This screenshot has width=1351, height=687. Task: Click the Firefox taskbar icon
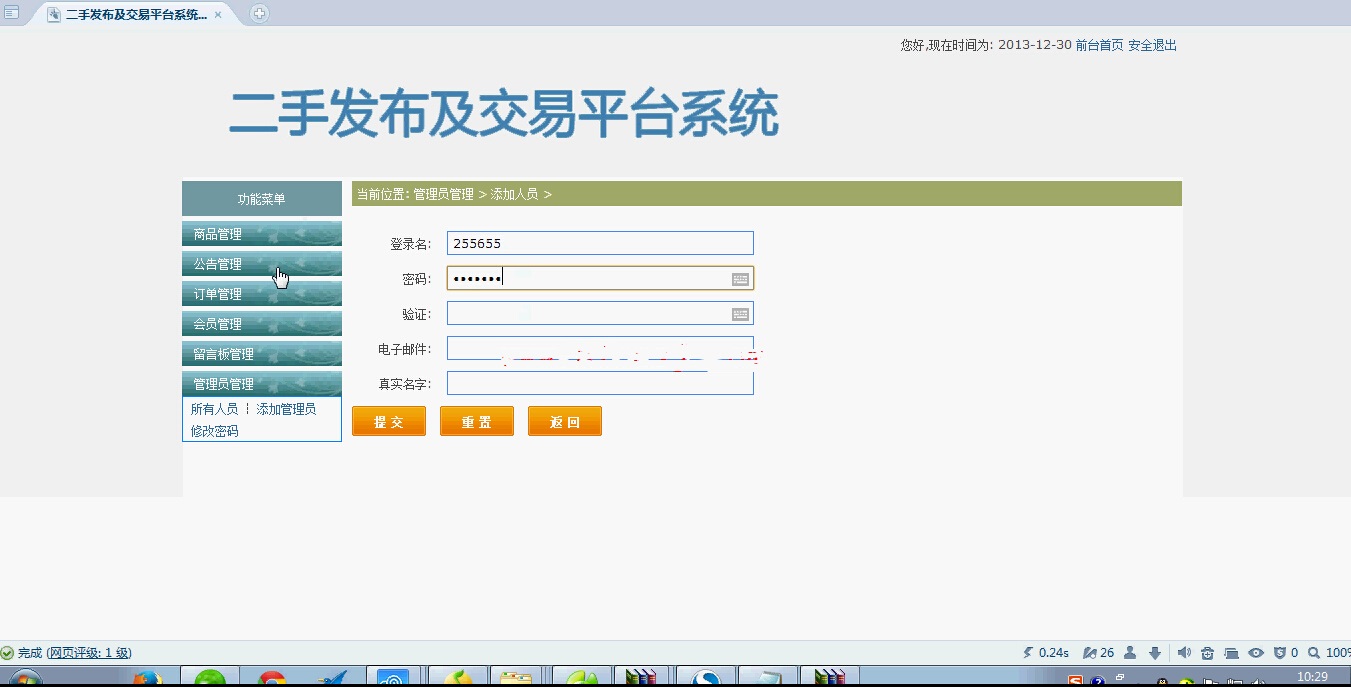[x=147, y=679]
